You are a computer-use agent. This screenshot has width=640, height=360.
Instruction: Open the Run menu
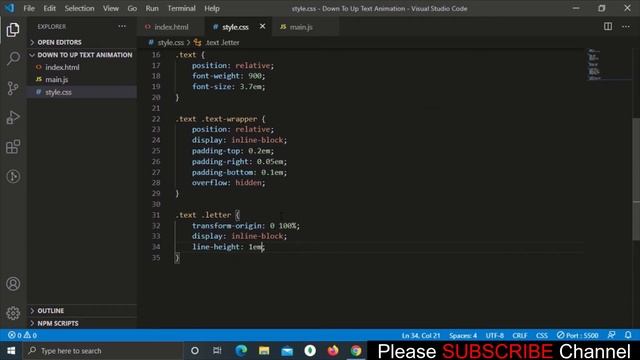[152, 8]
